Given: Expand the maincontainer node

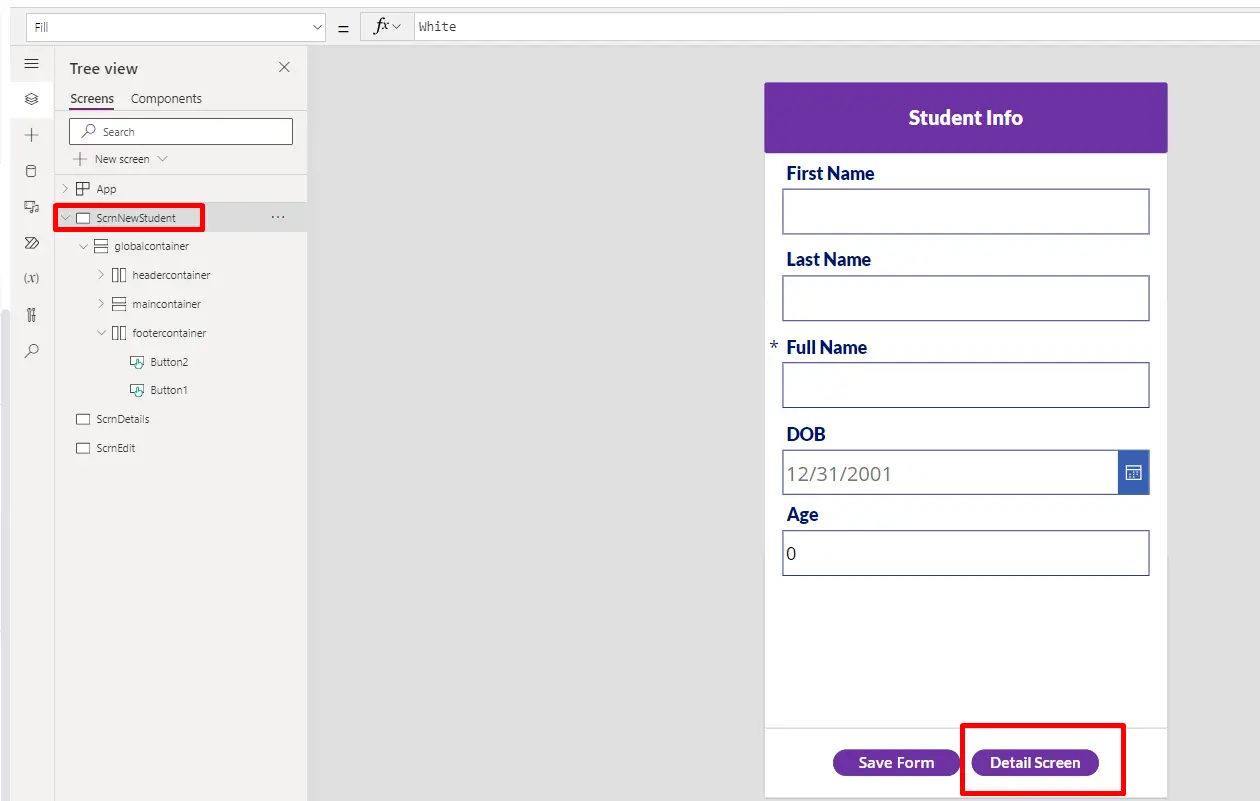Looking at the screenshot, I should click(101, 304).
